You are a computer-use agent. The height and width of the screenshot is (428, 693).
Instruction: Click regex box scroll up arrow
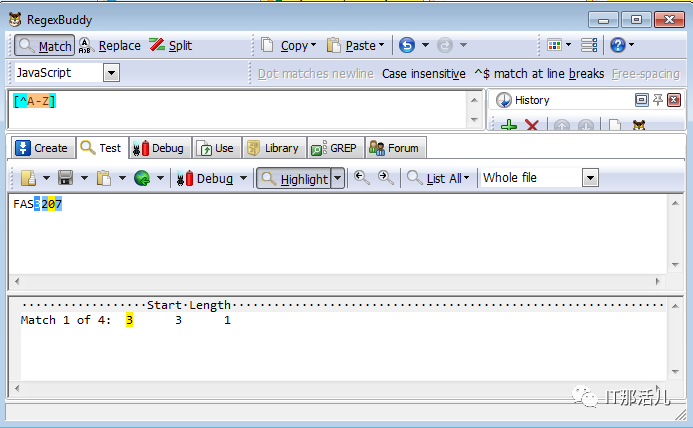[474, 100]
